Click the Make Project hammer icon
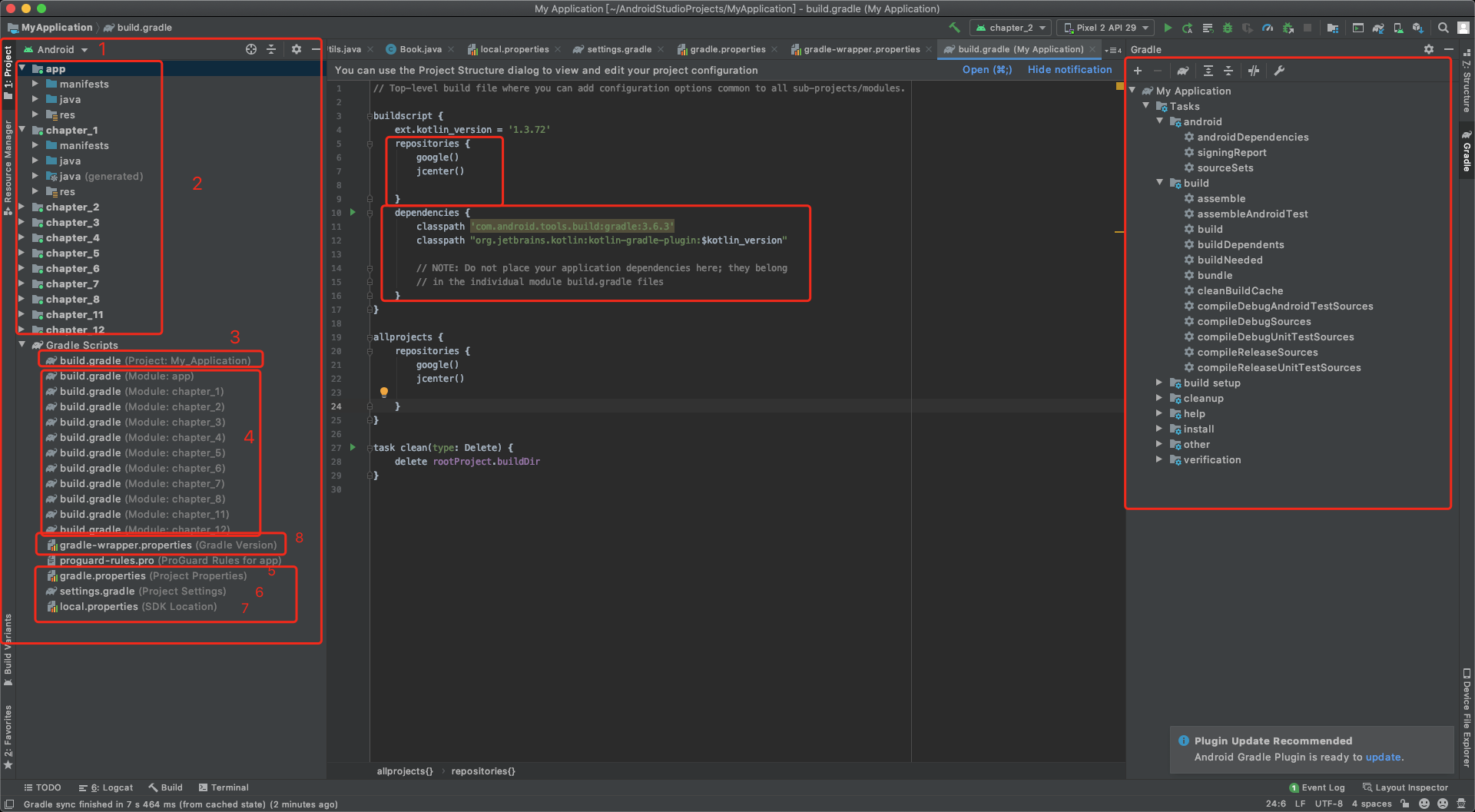The height and width of the screenshot is (812, 1475). click(954, 28)
